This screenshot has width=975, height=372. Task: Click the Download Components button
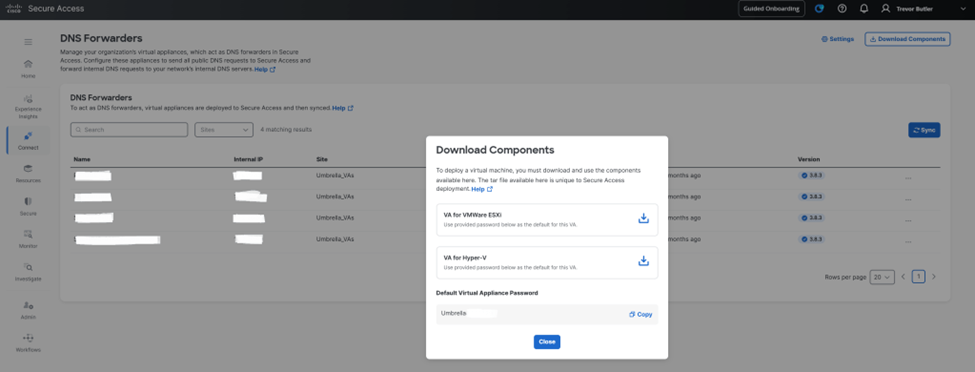point(907,39)
